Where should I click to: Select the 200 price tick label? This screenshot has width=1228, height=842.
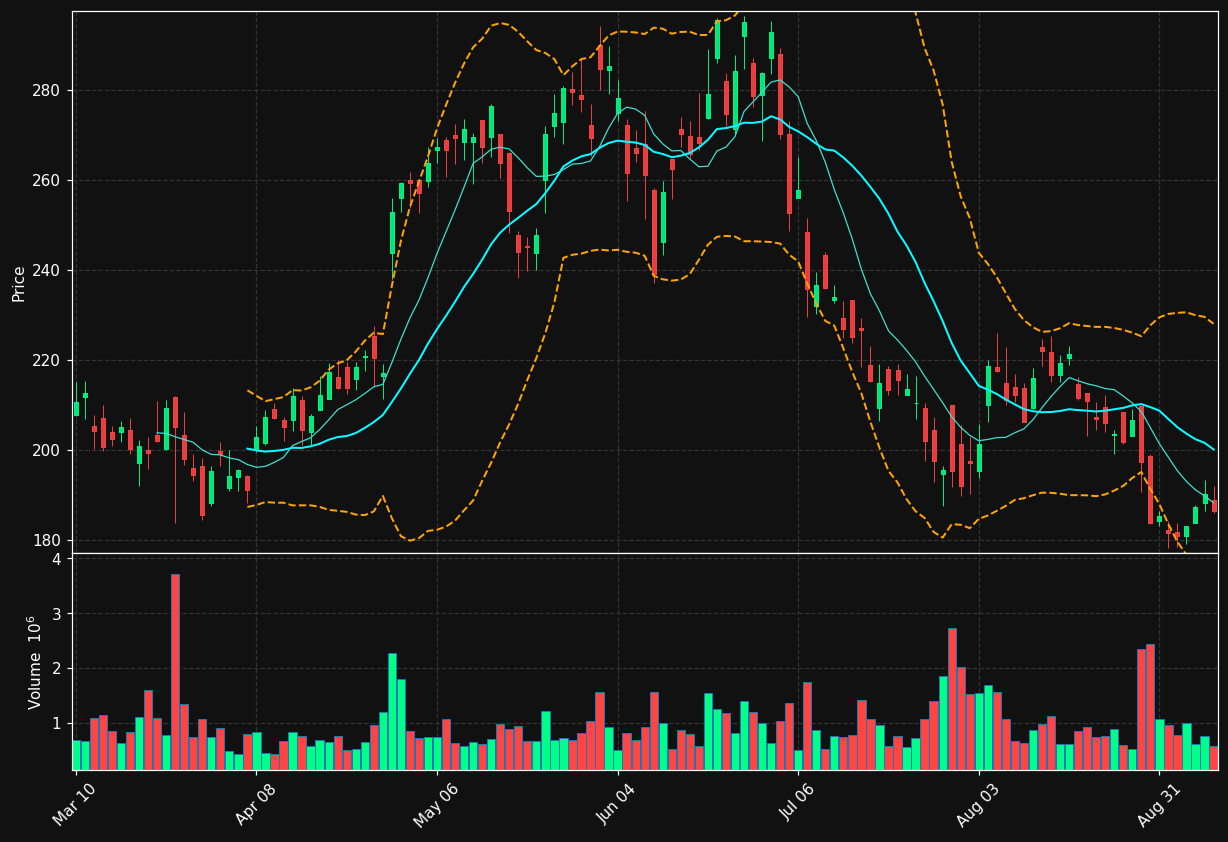(x=47, y=450)
